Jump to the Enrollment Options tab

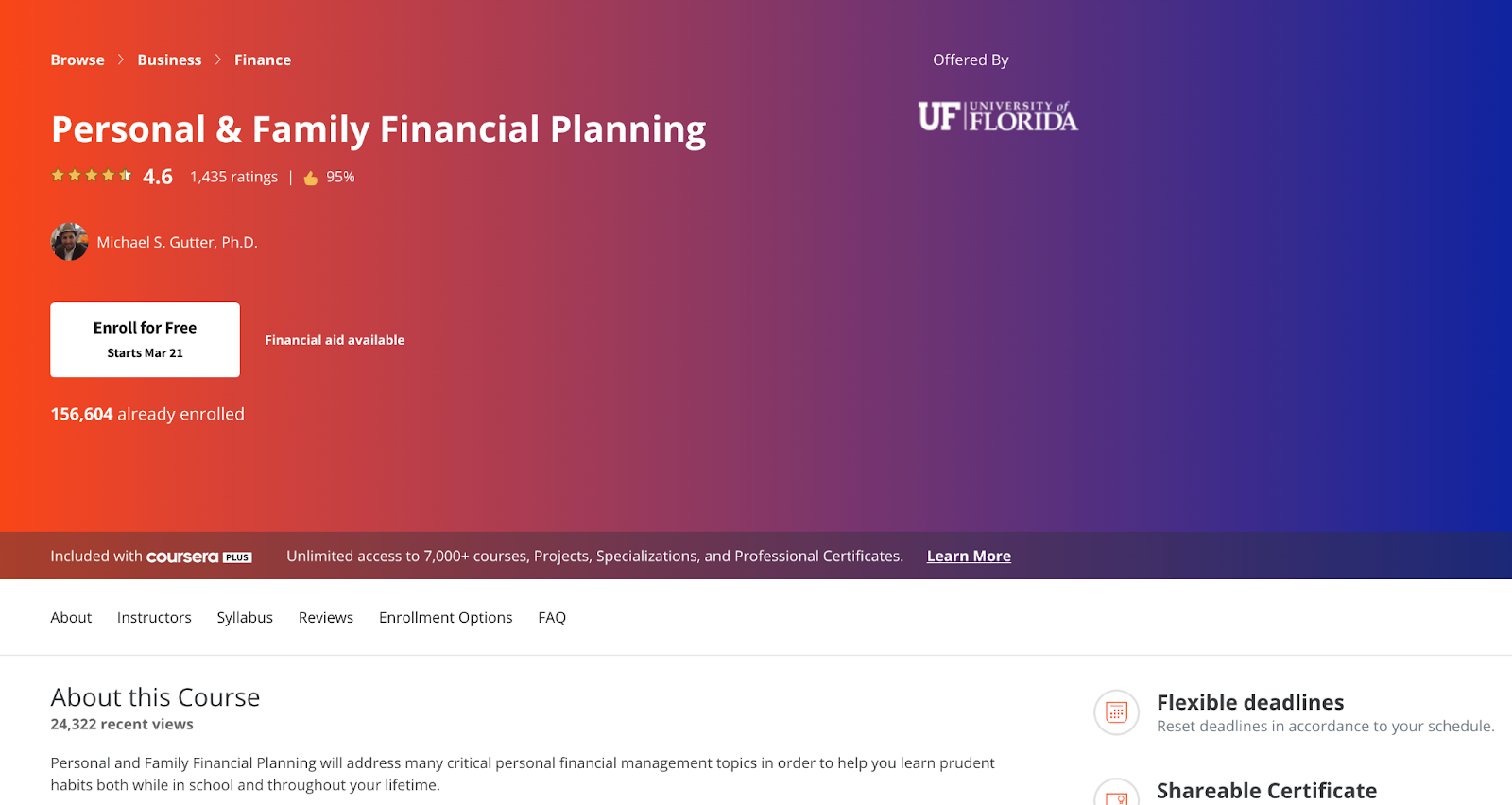(446, 617)
